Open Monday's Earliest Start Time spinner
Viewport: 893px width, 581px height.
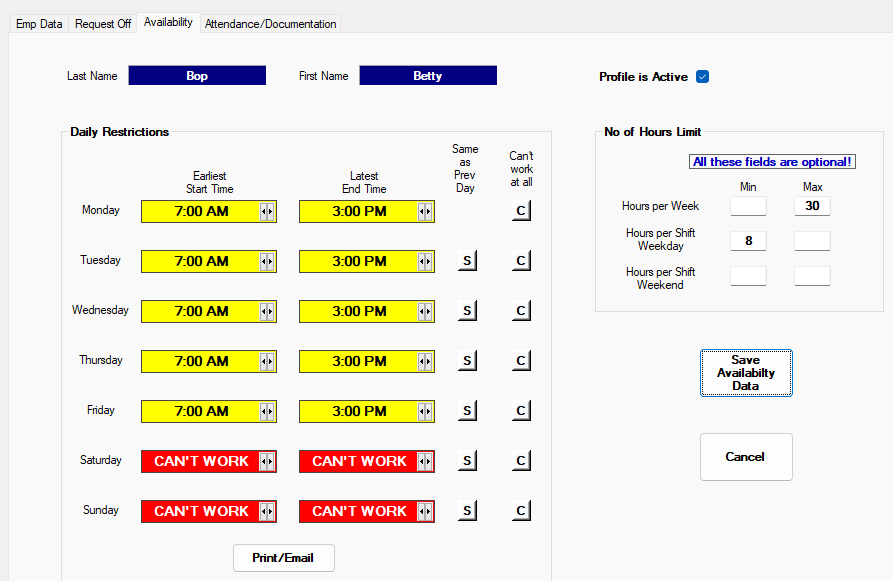pyautogui.click(x=268, y=211)
